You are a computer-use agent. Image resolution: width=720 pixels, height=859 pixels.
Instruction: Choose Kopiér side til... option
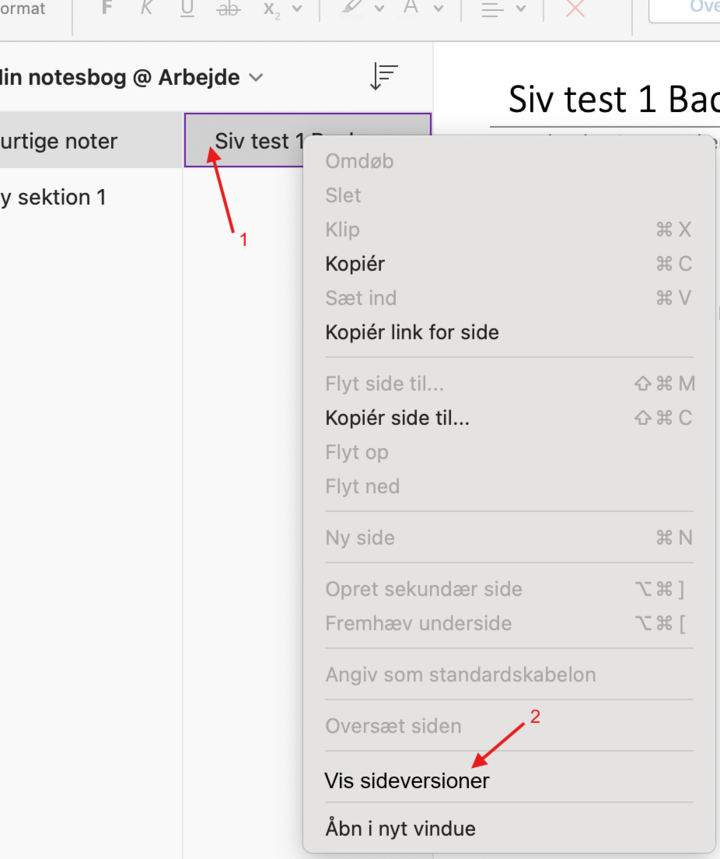point(397,418)
